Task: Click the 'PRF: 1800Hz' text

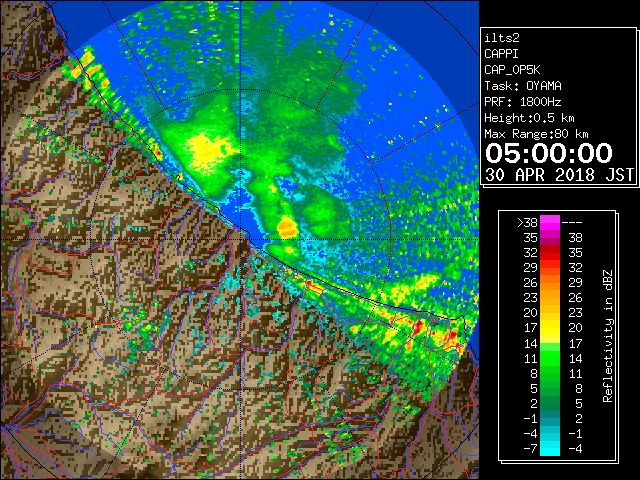Action: (x=523, y=102)
